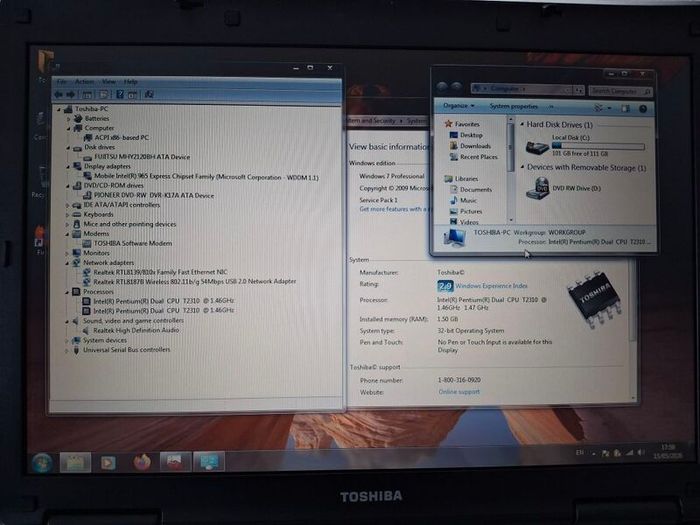
Task: Click Search Computer field
Action: point(620,91)
